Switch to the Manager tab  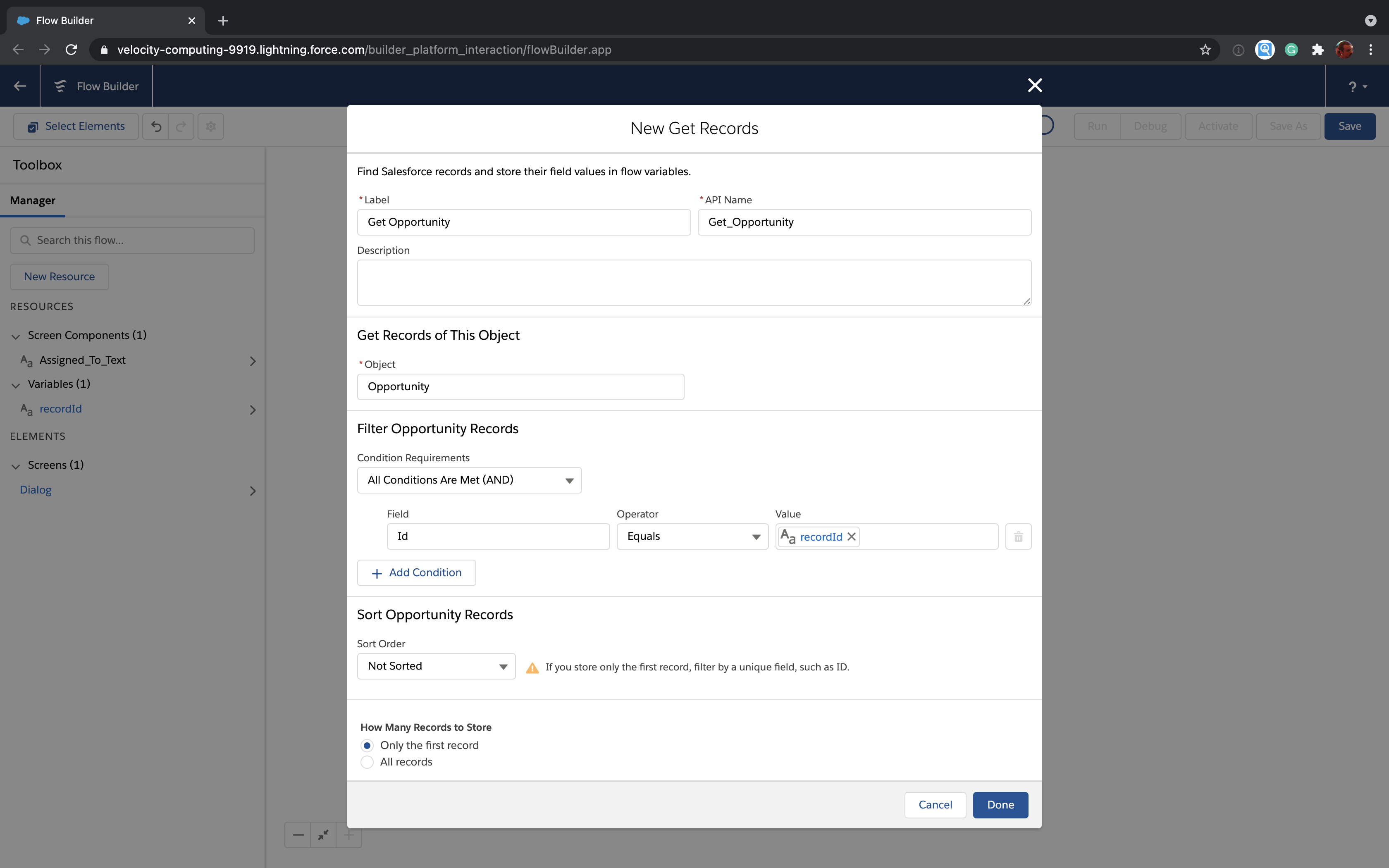(x=32, y=200)
